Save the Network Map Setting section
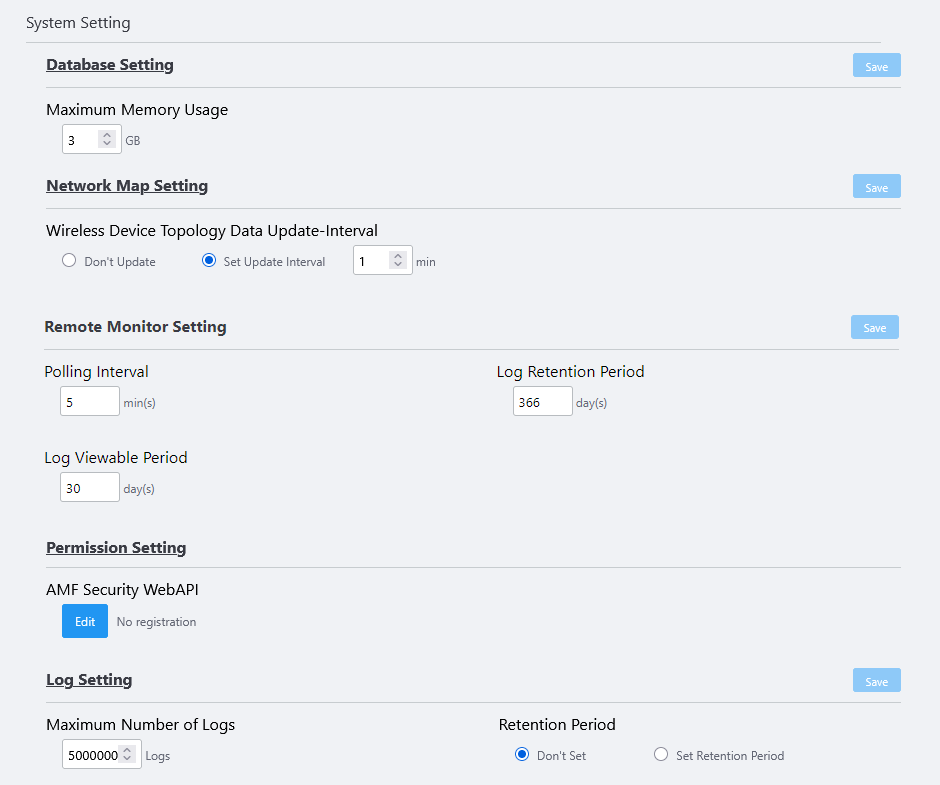 876,187
